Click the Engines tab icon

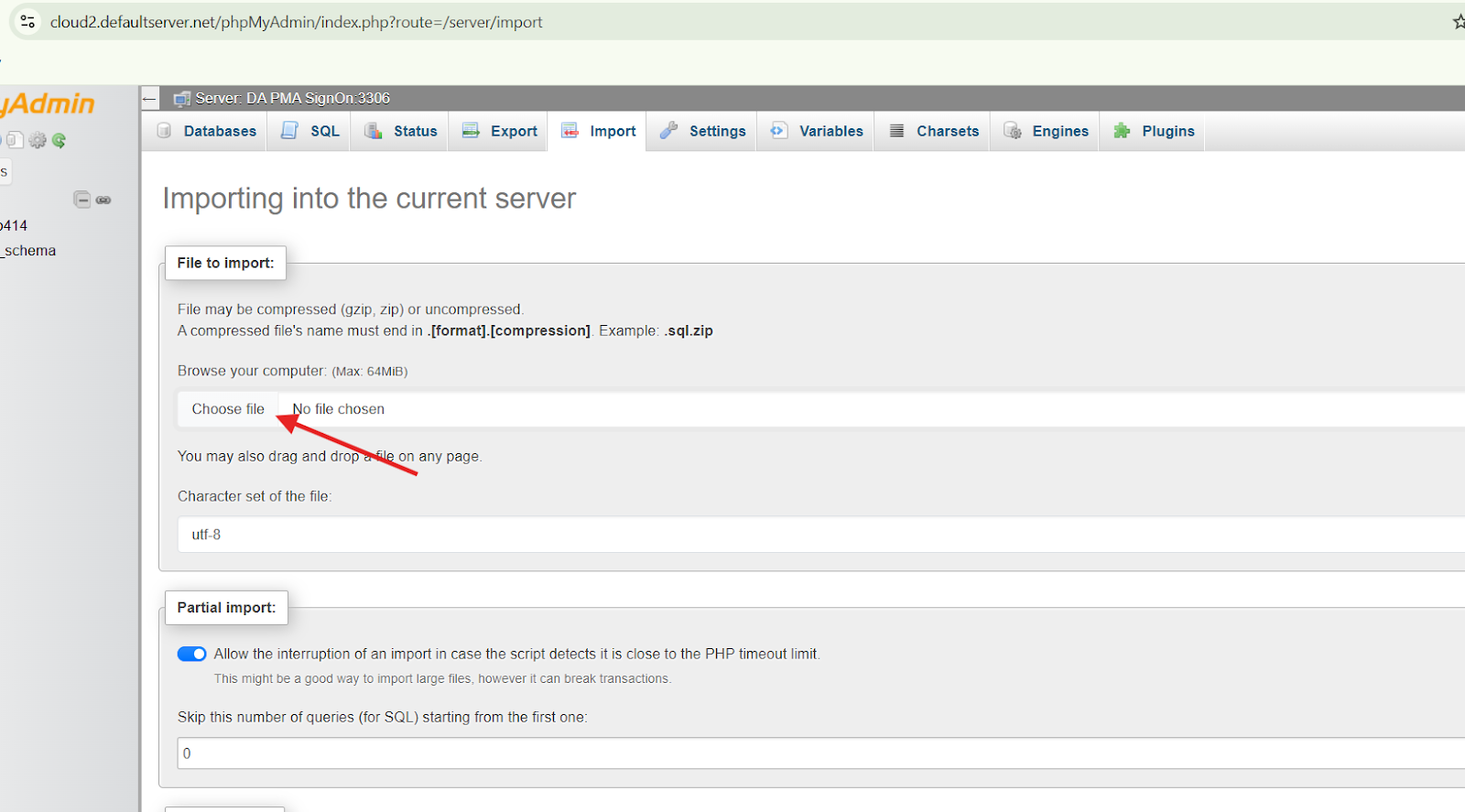[1013, 131]
